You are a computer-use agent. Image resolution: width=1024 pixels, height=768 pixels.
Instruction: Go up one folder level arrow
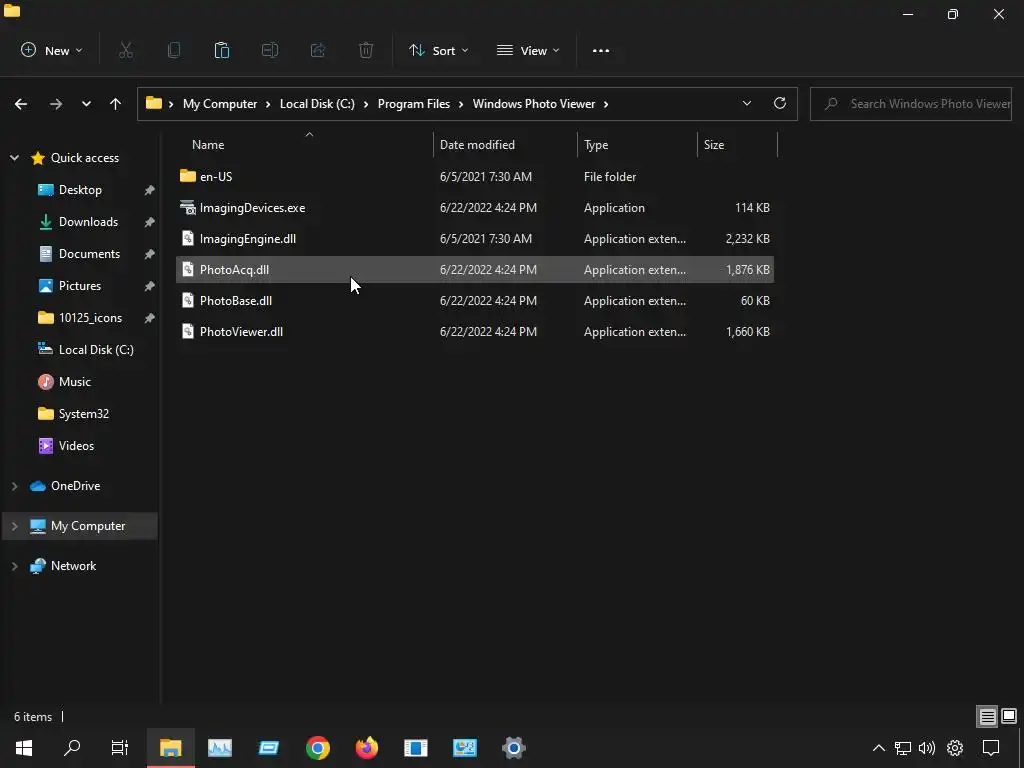point(116,104)
